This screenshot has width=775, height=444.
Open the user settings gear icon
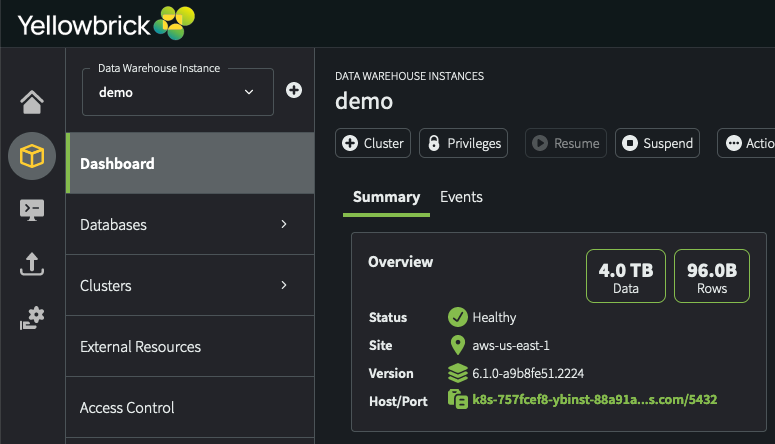(32, 319)
